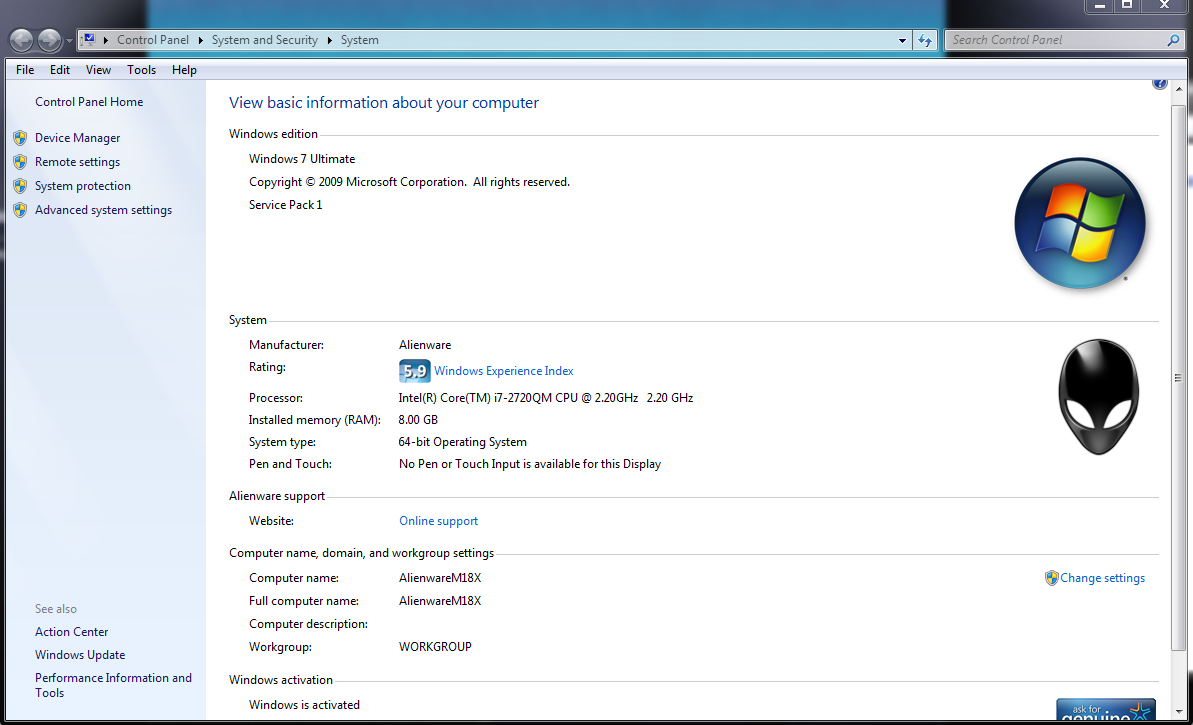
Task: Click the search magnifier icon
Action: coord(1173,40)
